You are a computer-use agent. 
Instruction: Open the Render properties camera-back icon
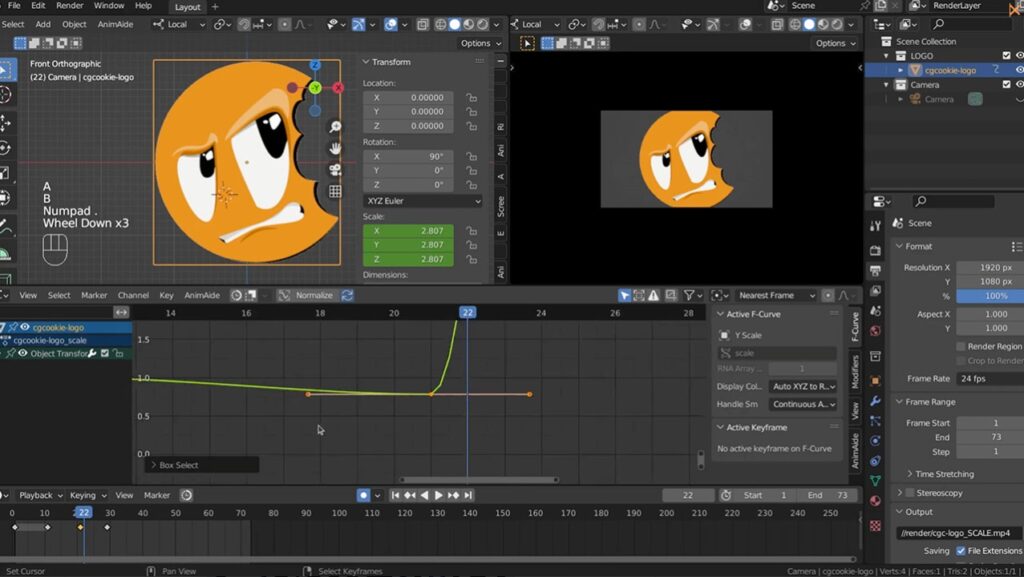[876, 250]
